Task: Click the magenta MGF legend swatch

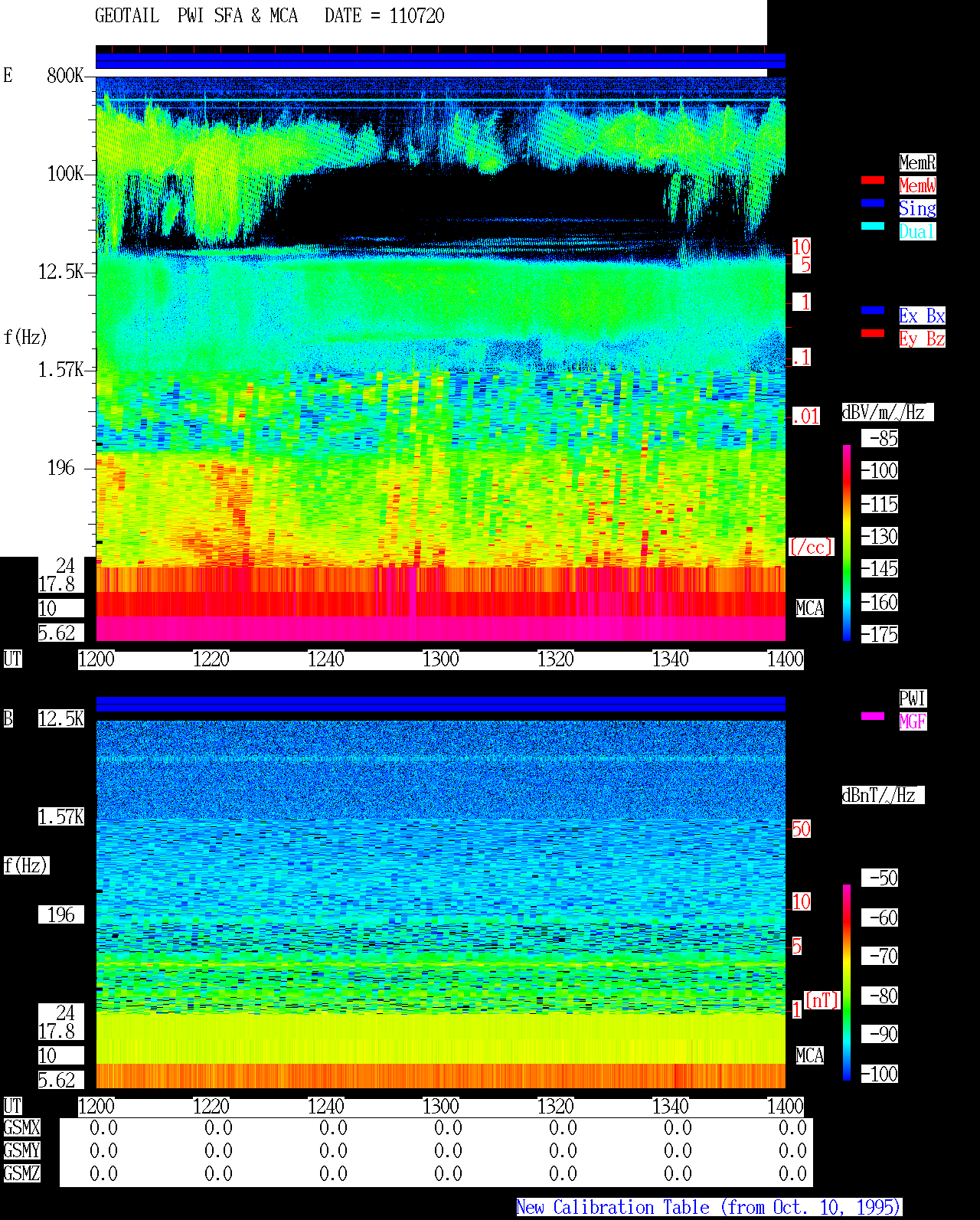Action: [x=872, y=716]
